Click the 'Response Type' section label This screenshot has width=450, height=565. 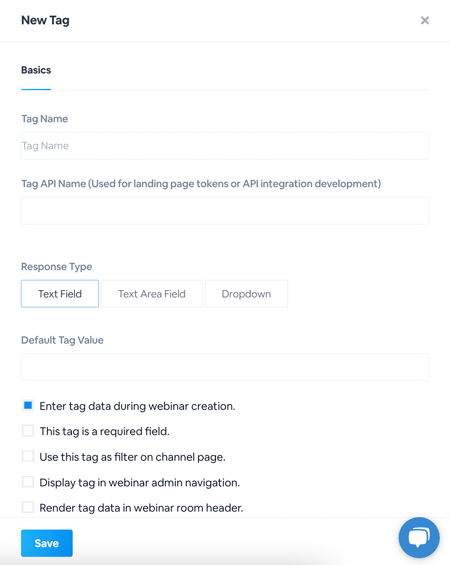coord(57,267)
